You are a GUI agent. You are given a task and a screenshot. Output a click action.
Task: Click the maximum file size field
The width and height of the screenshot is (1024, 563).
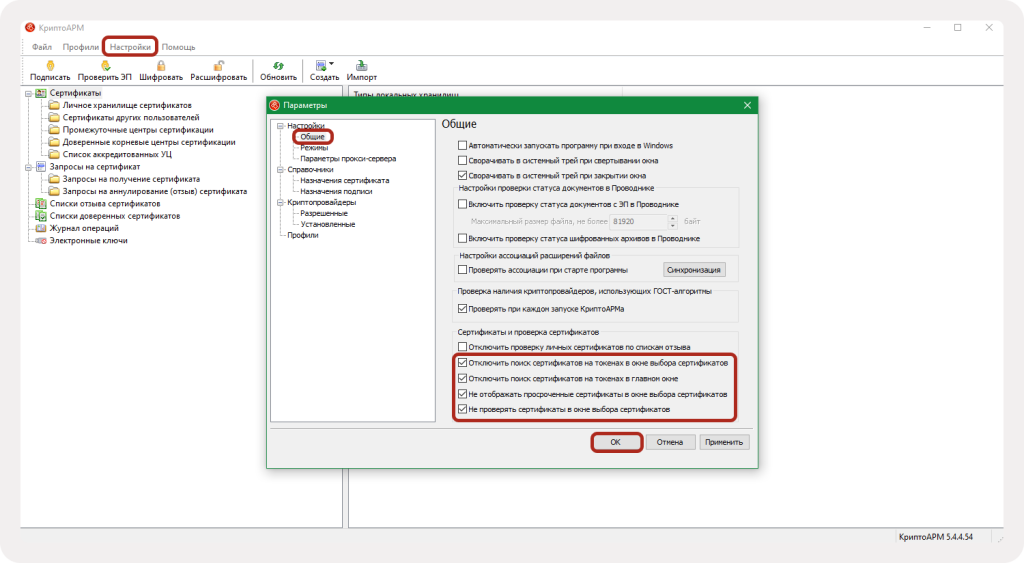[x=639, y=221]
